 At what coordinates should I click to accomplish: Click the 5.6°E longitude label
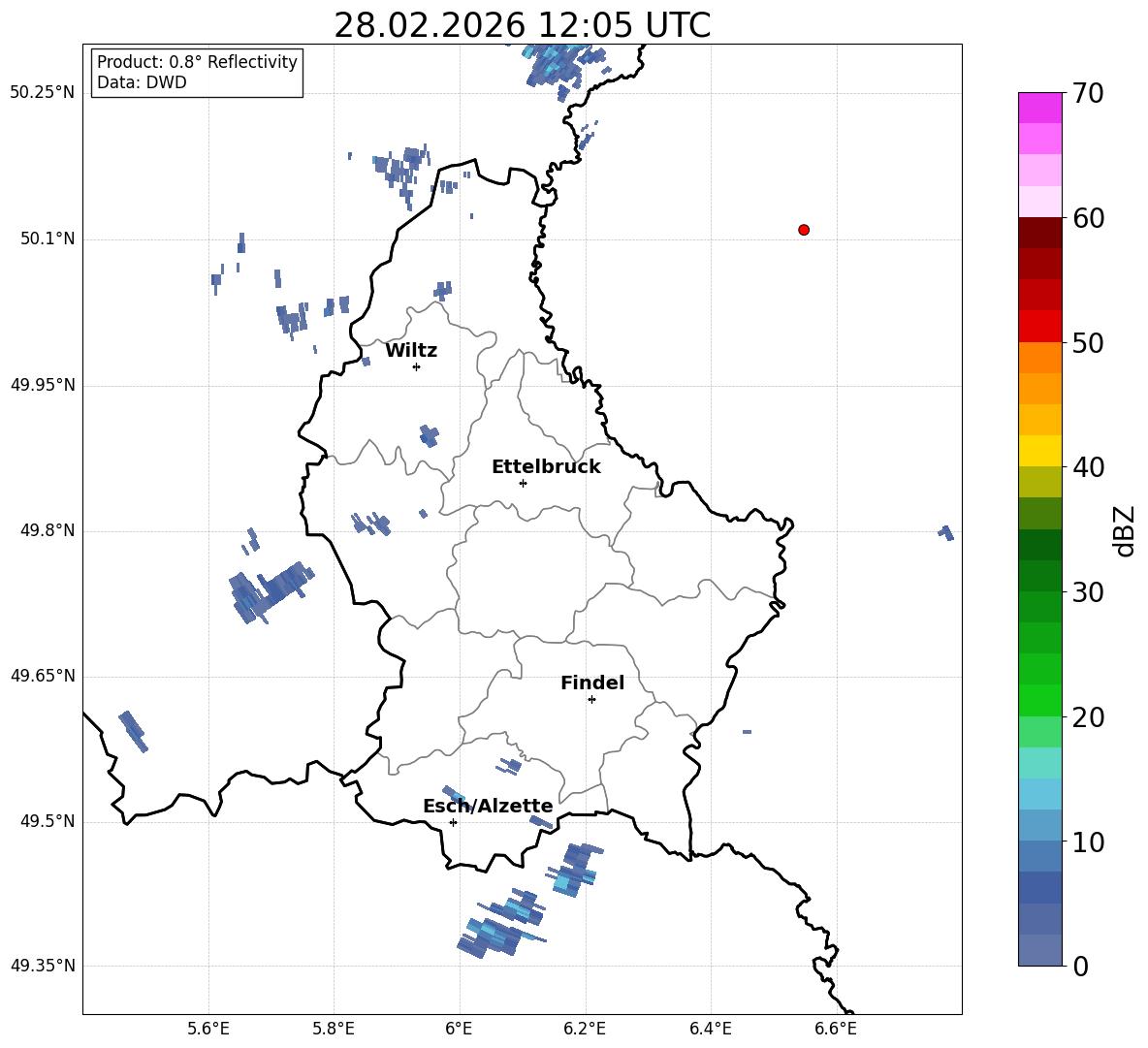point(208,1029)
